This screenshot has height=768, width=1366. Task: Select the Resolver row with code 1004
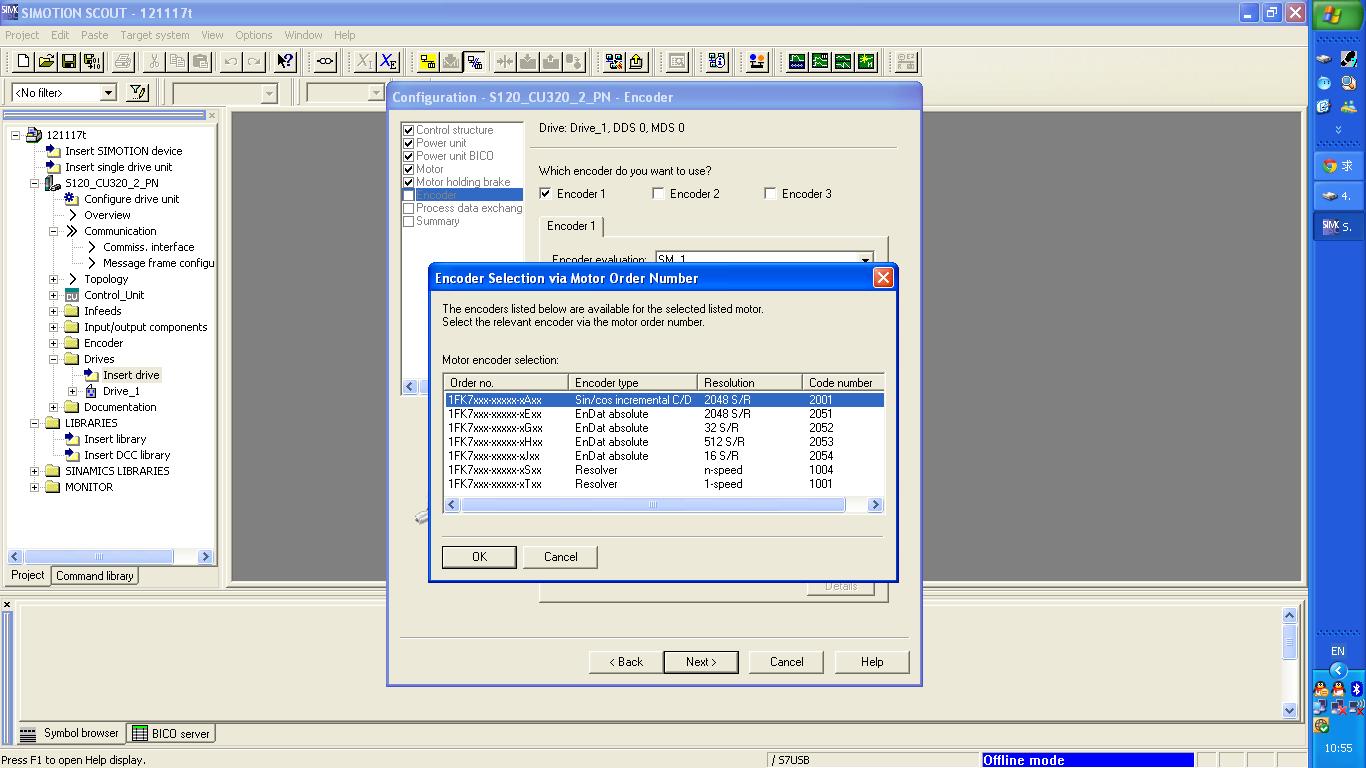click(664, 470)
